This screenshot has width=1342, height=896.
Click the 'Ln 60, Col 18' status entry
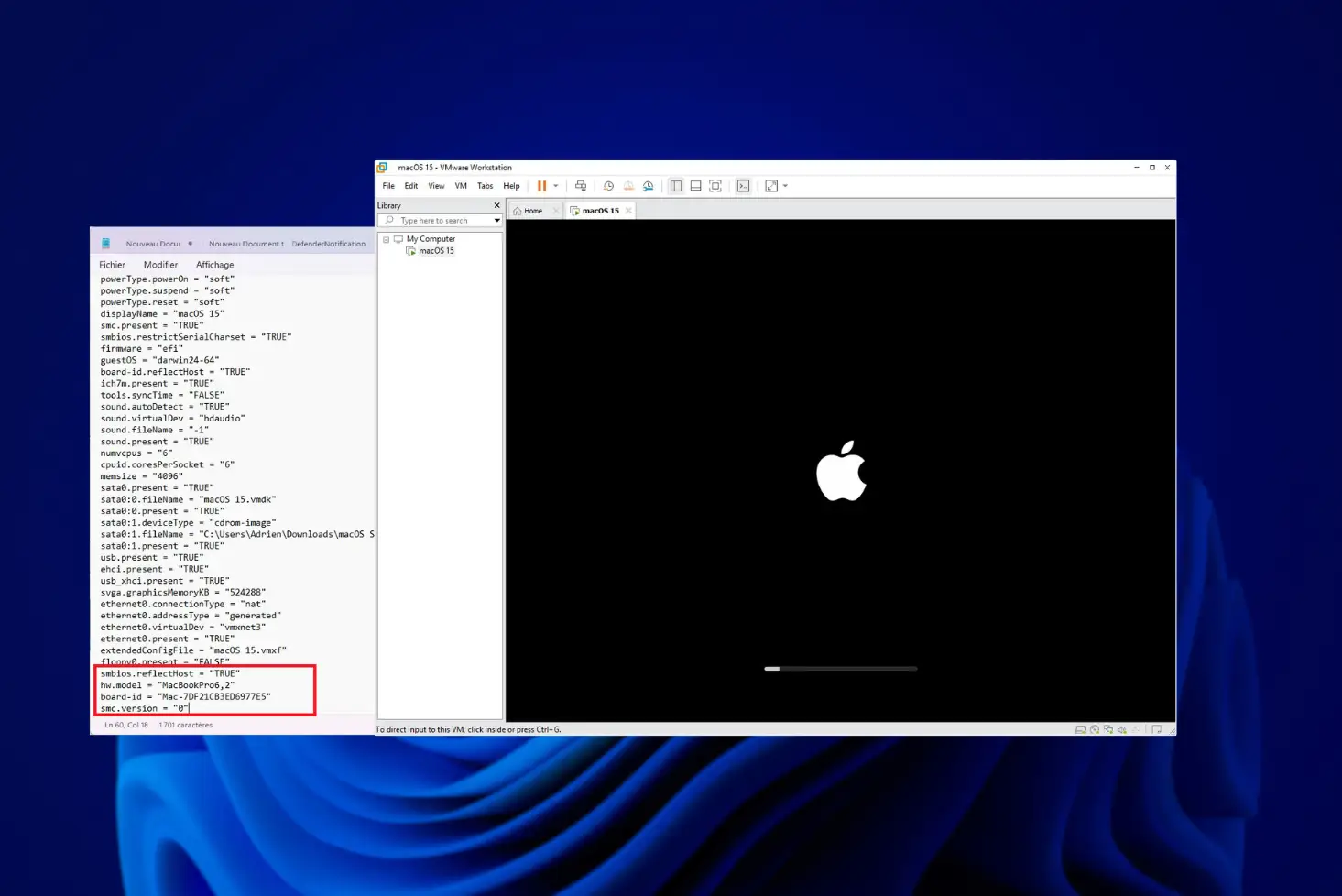click(126, 725)
